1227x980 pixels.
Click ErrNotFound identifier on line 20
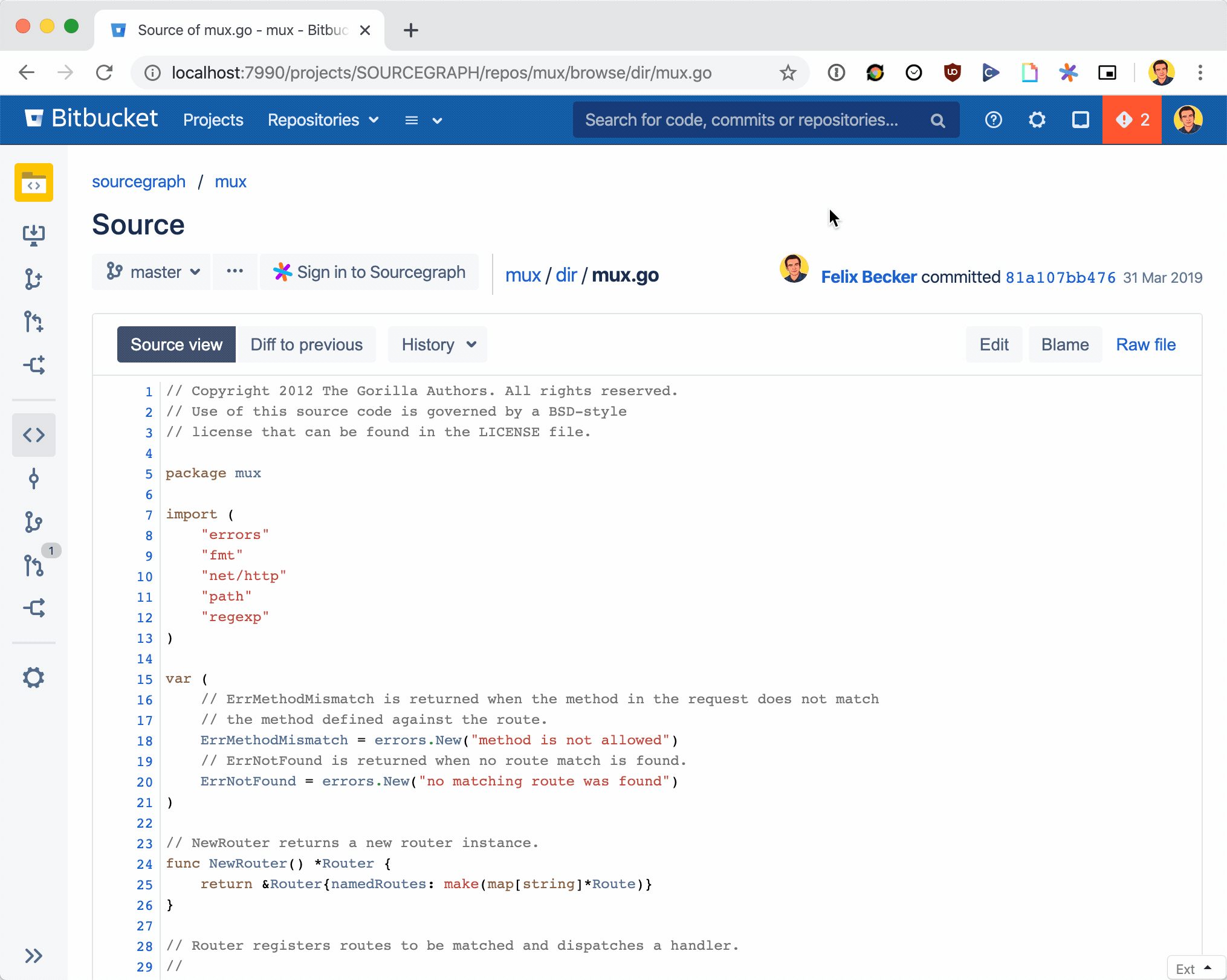coord(248,781)
